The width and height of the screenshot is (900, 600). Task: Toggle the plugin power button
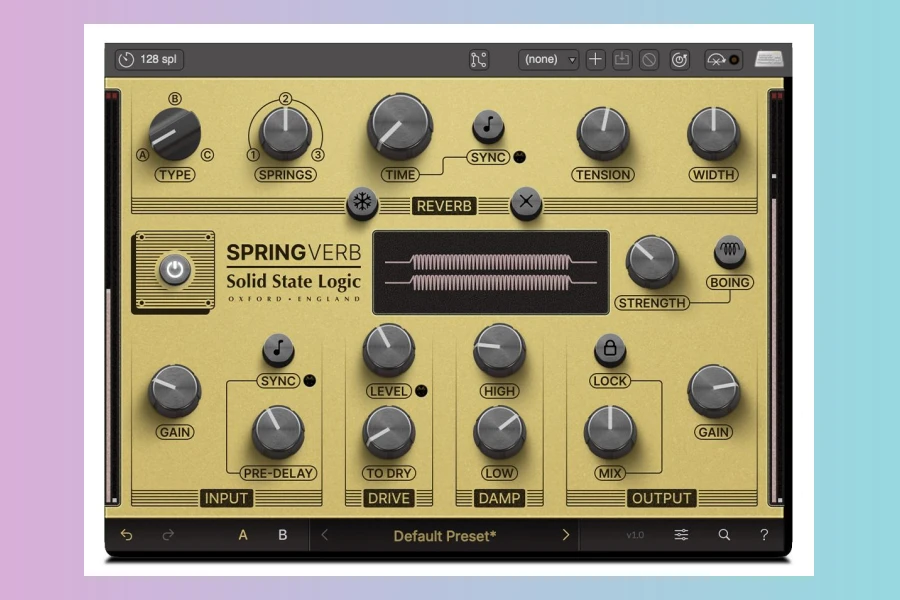pos(175,270)
